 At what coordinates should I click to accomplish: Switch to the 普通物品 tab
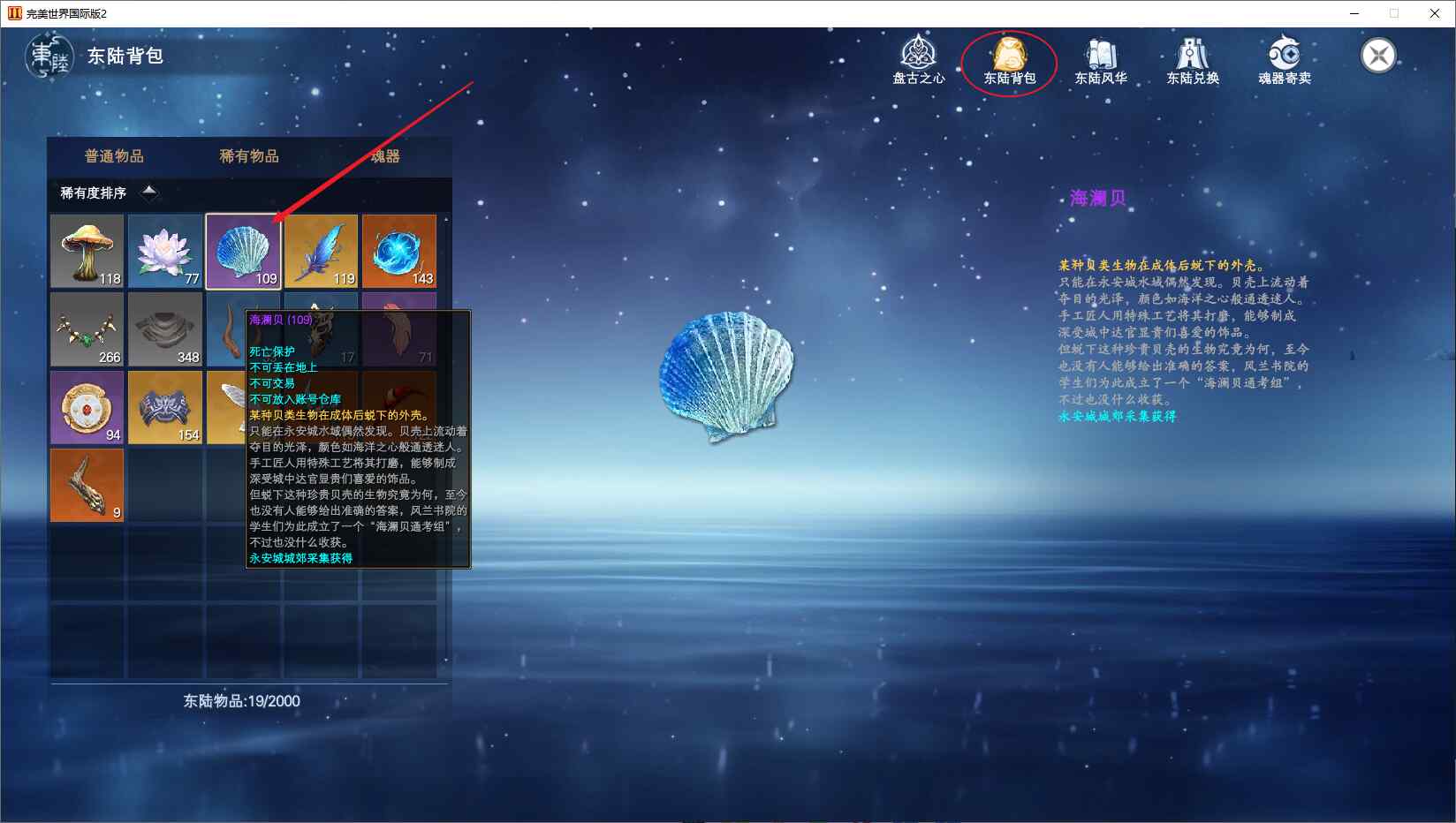[114, 156]
